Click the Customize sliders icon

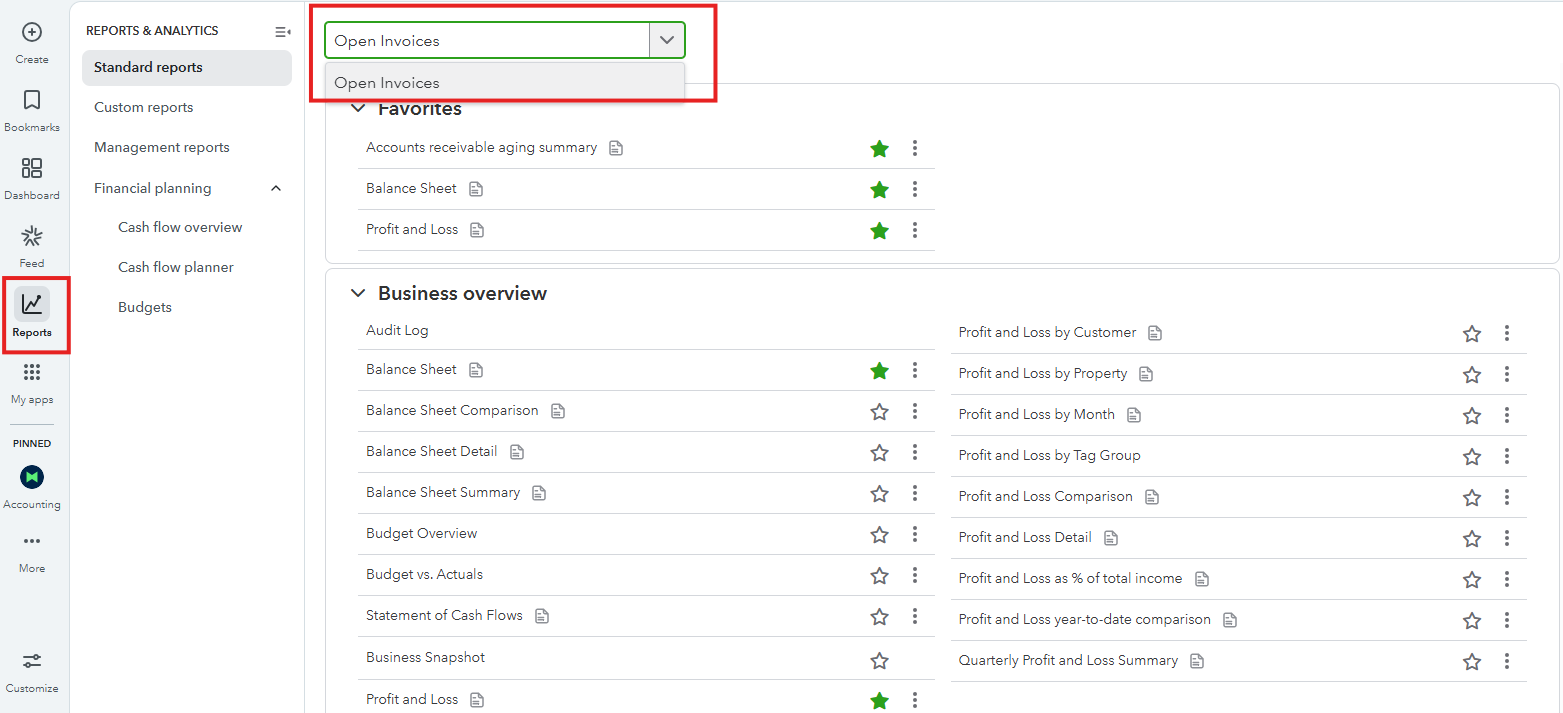point(32,662)
